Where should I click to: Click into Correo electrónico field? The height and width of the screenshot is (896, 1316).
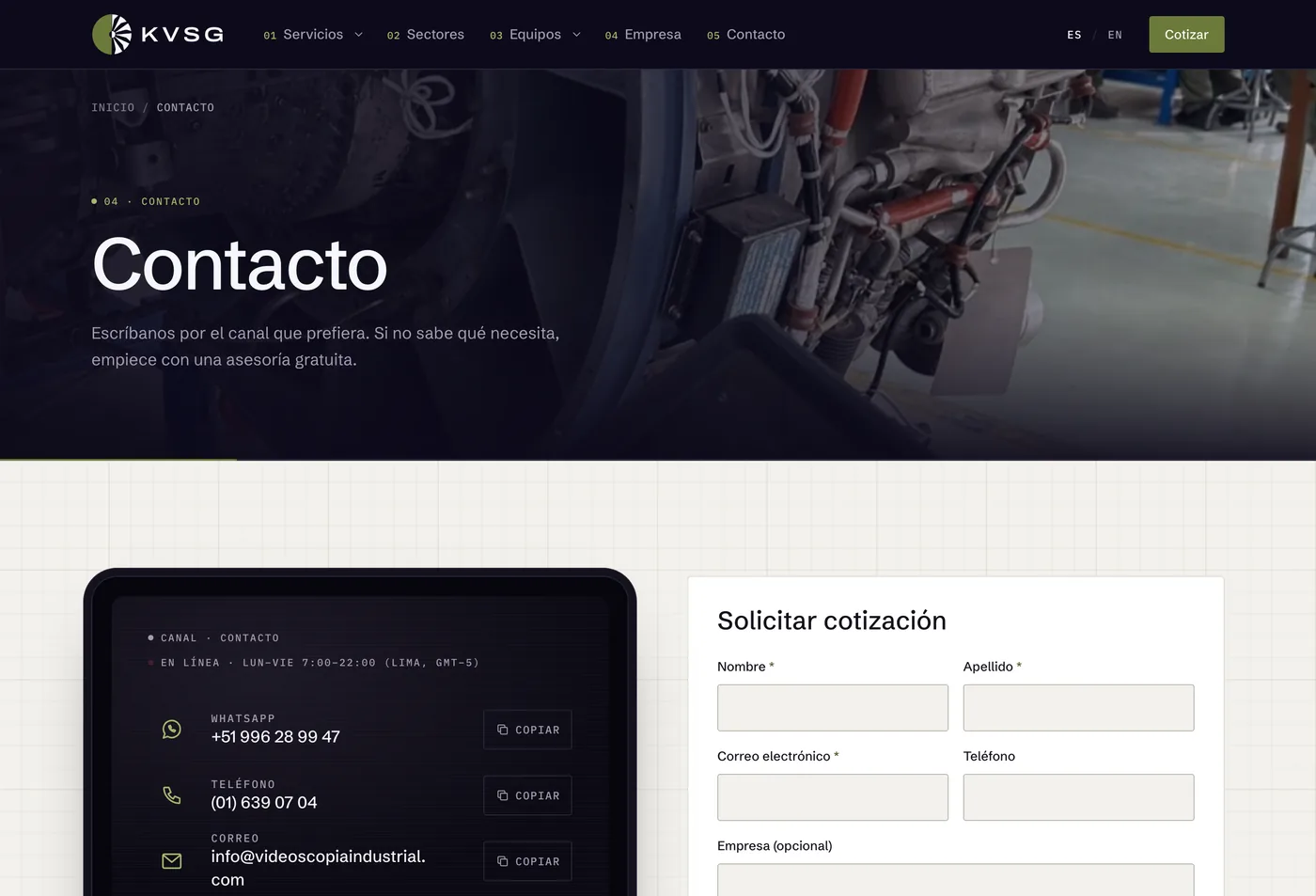[x=833, y=797]
